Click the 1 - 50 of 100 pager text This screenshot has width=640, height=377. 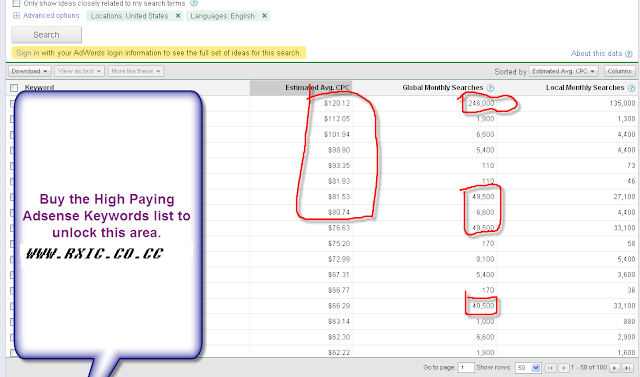point(589,368)
